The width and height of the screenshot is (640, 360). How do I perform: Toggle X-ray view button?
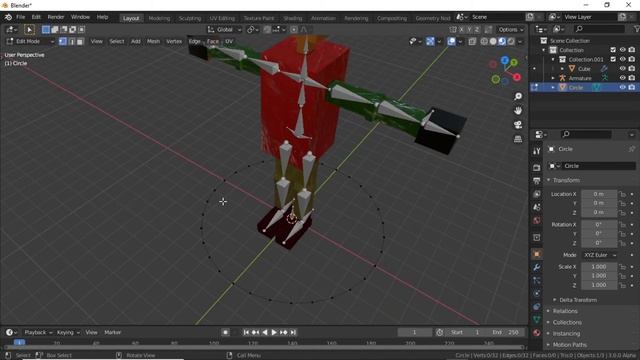pos(472,41)
